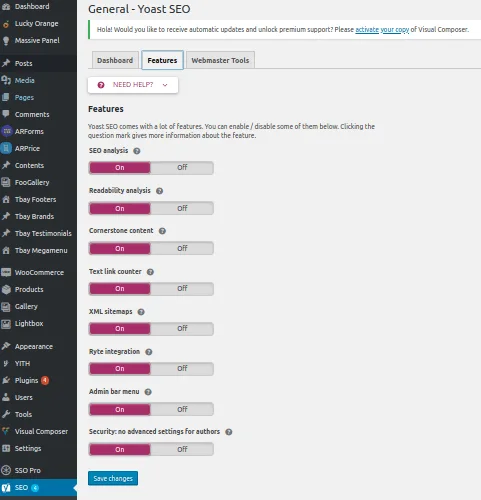This screenshot has width=481, height=500.
Task: Turn Admin bar menu Off
Action: 182,409
